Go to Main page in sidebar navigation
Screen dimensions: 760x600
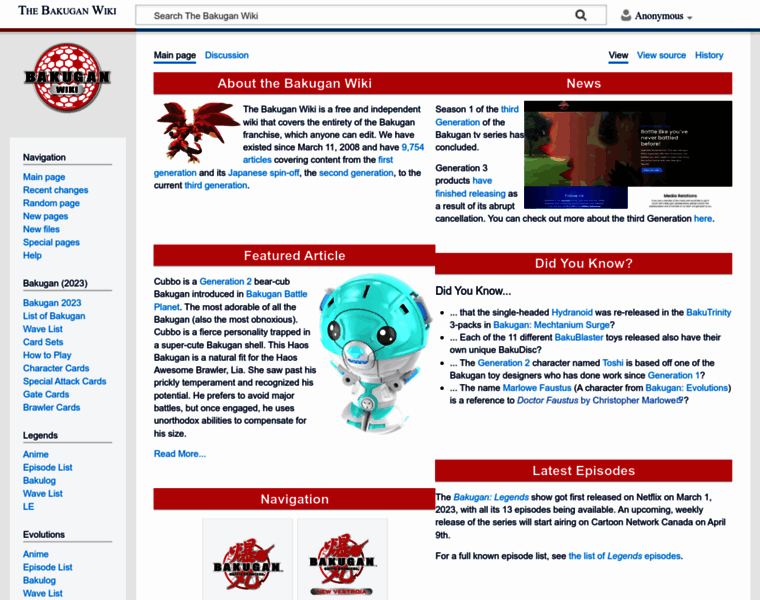pyautogui.click(x=44, y=177)
